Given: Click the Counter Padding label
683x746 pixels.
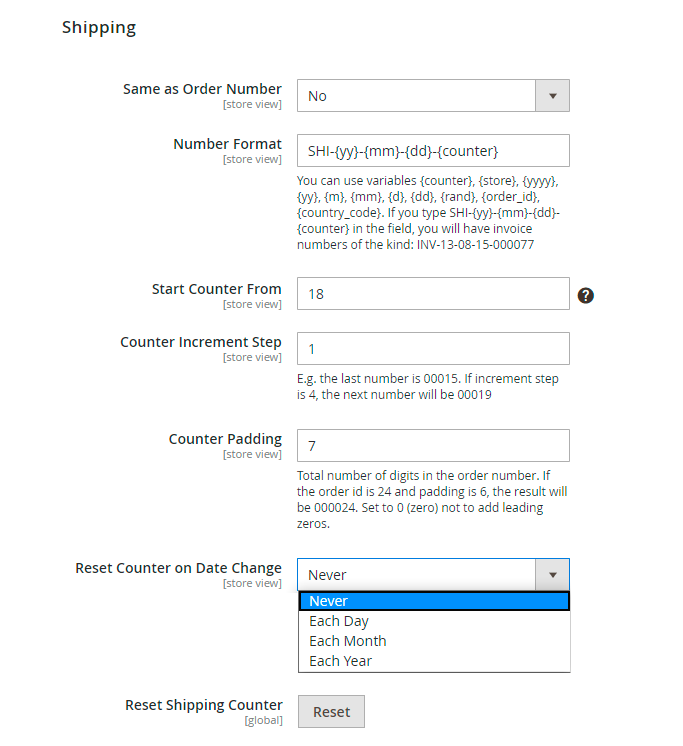Looking at the screenshot, I should point(225,439).
